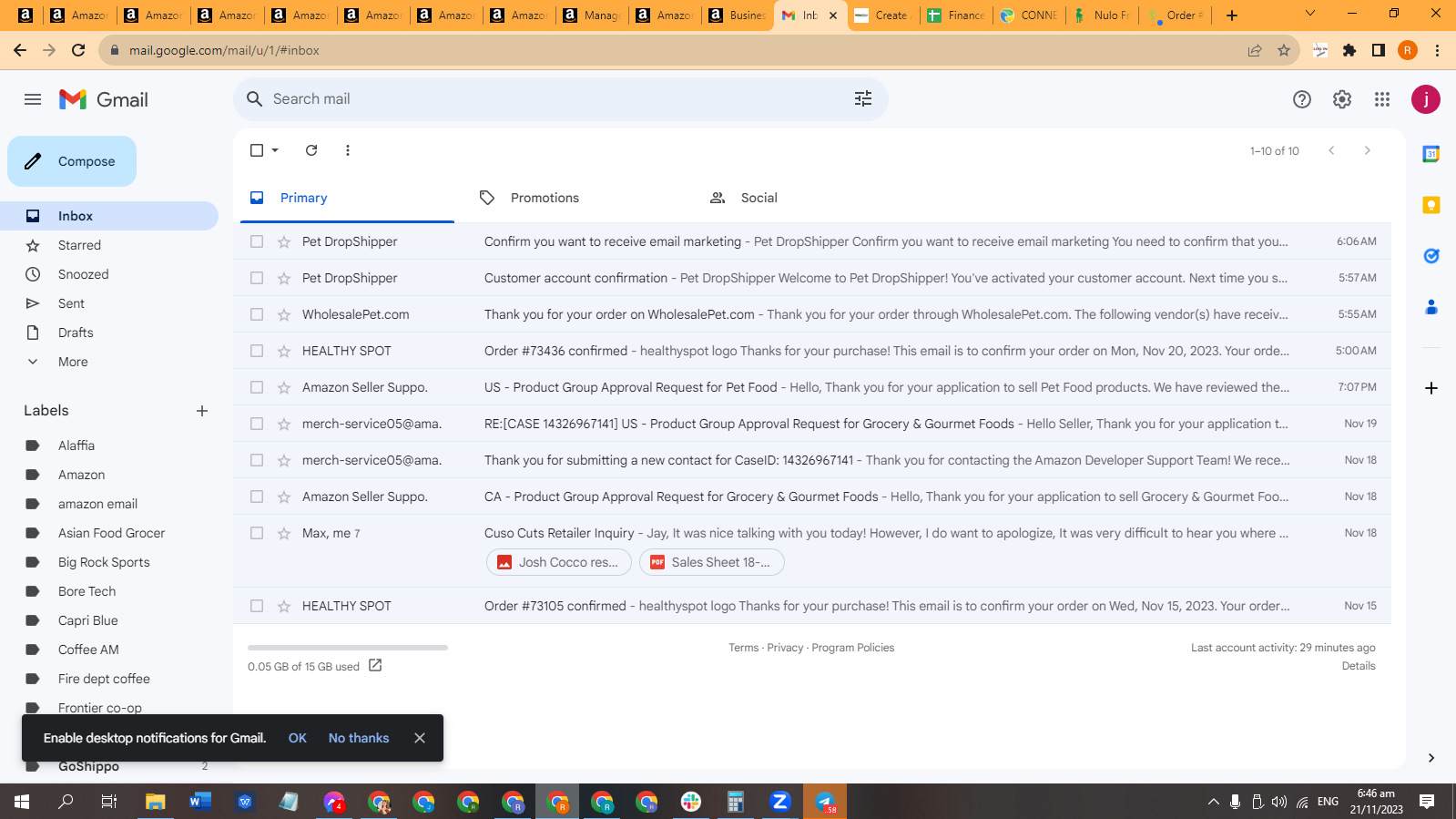Go to older emails page arrow
This screenshot has height=819, width=1456.
point(1367,150)
